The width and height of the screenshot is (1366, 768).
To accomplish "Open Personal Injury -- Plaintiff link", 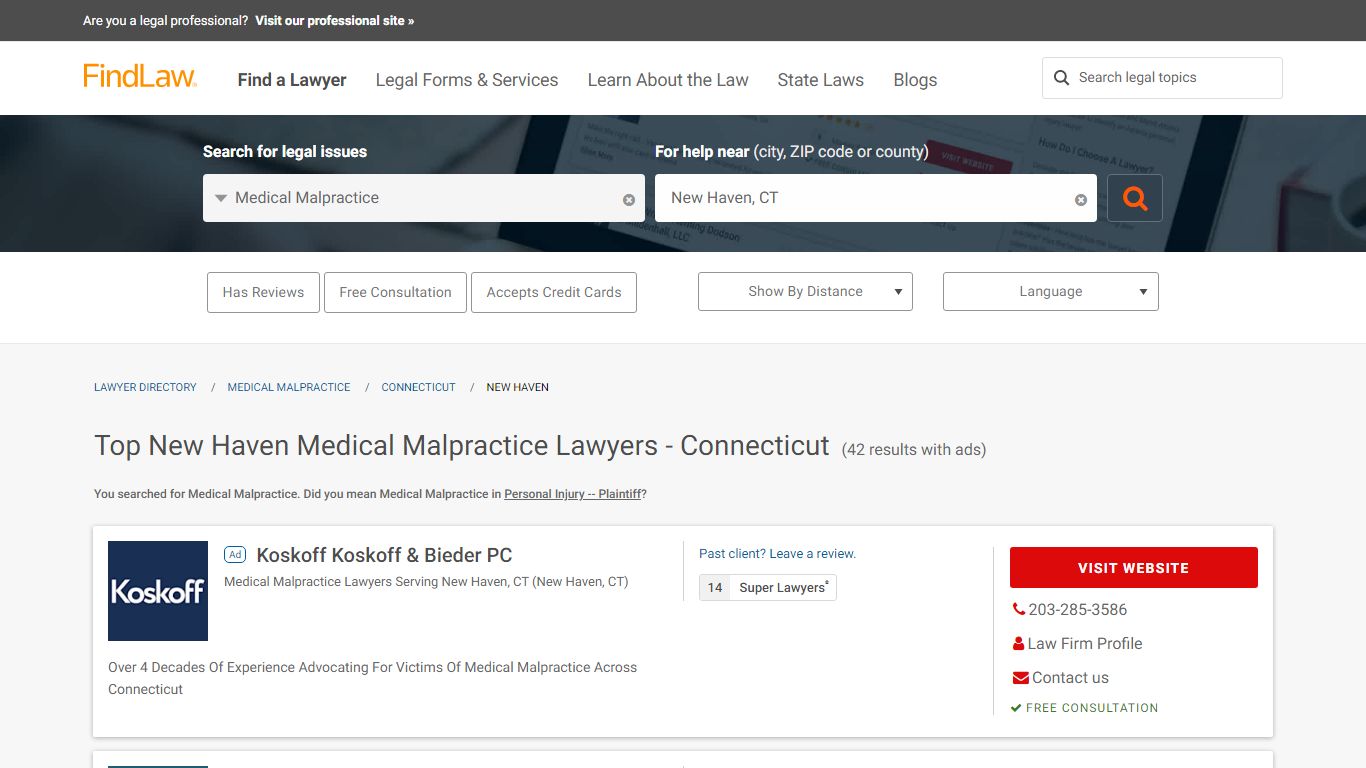I will pos(573,494).
